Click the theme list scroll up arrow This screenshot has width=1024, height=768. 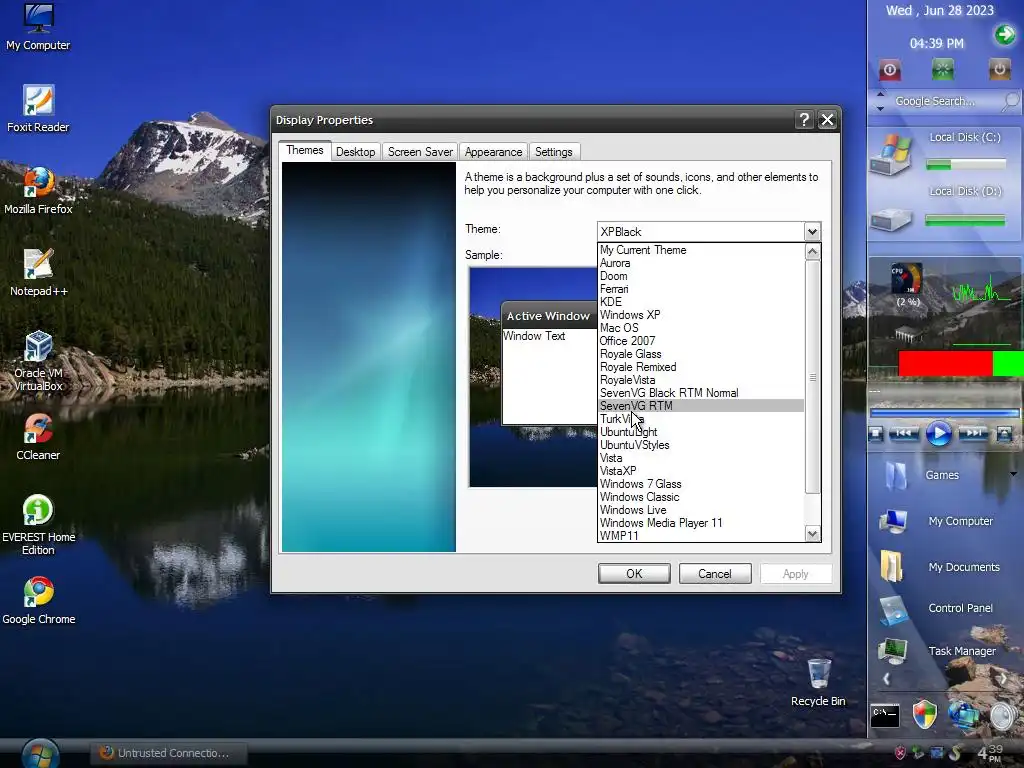(x=812, y=251)
